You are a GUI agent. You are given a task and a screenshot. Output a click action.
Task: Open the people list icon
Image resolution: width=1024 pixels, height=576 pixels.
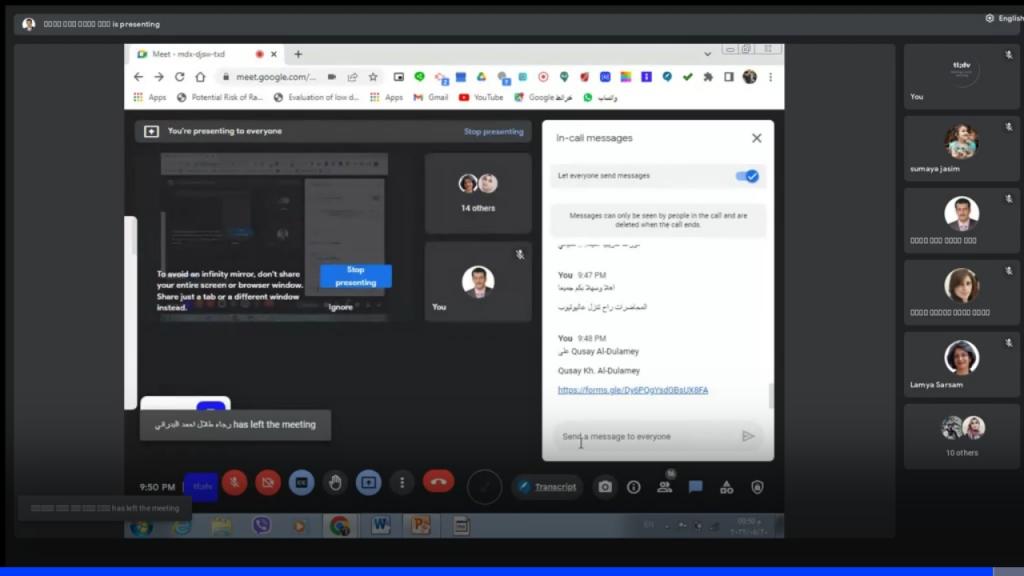664,487
